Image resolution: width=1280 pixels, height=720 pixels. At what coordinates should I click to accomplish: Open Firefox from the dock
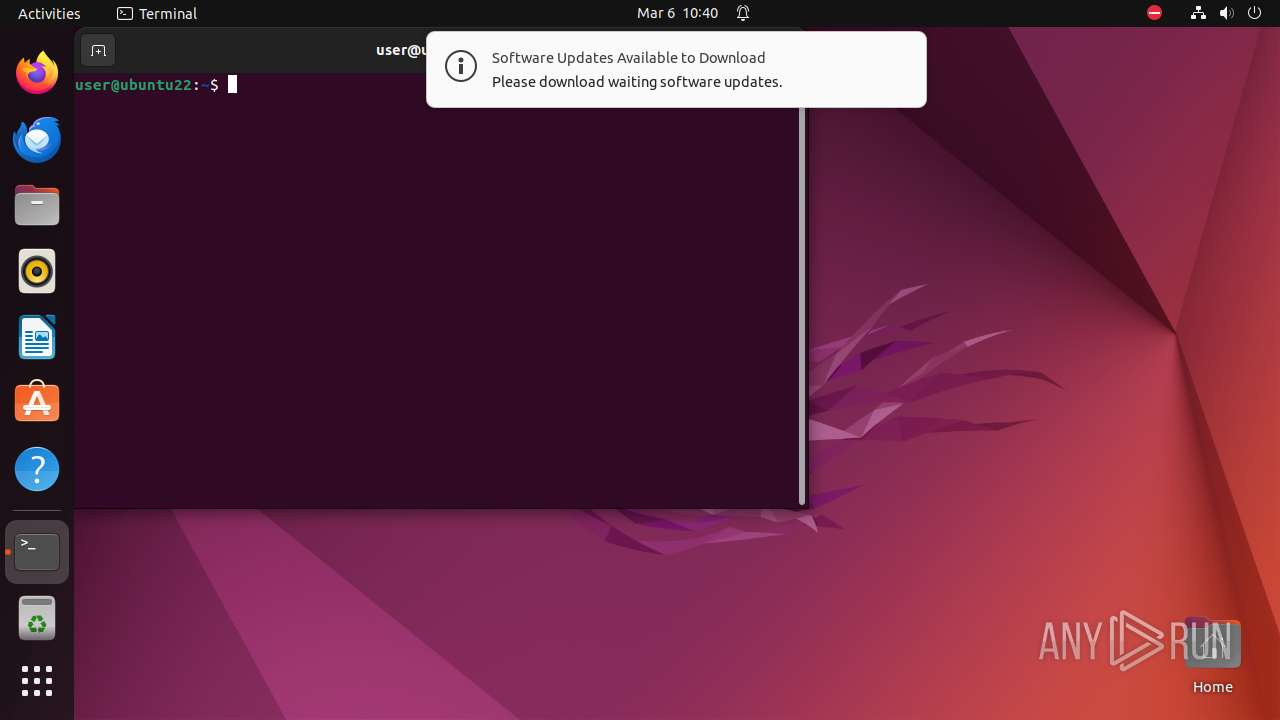tap(37, 73)
